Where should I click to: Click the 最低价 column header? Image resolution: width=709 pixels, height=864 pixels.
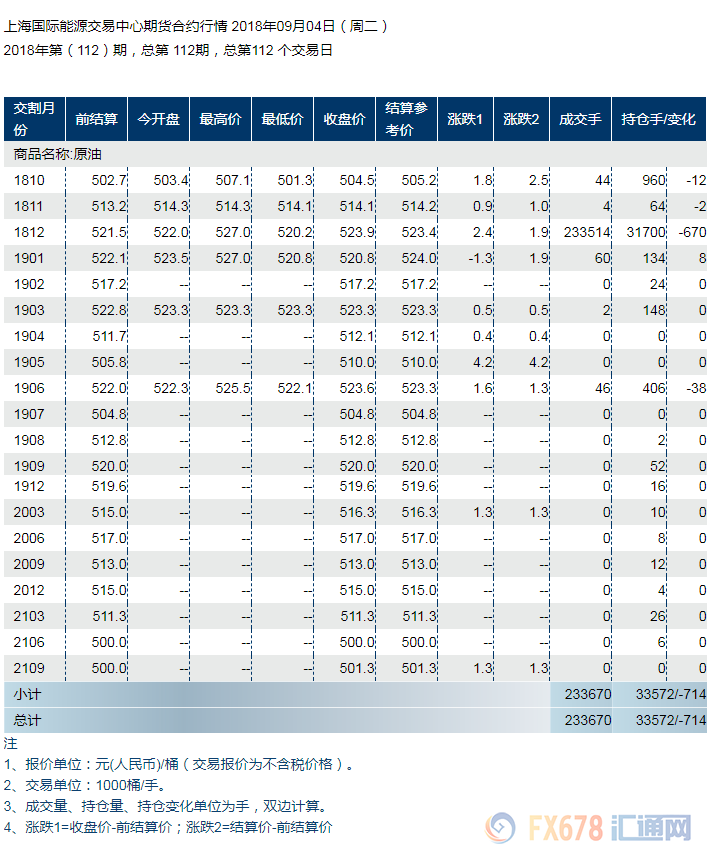(283, 119)
